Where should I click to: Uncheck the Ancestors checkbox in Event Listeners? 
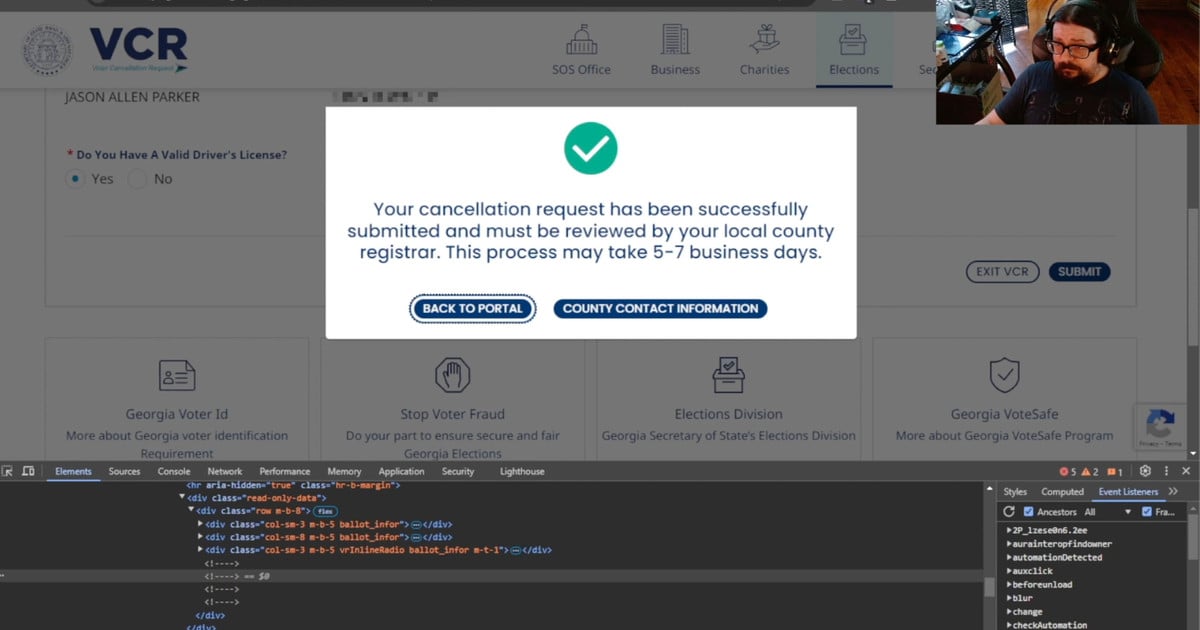(x=1028, y=512)
